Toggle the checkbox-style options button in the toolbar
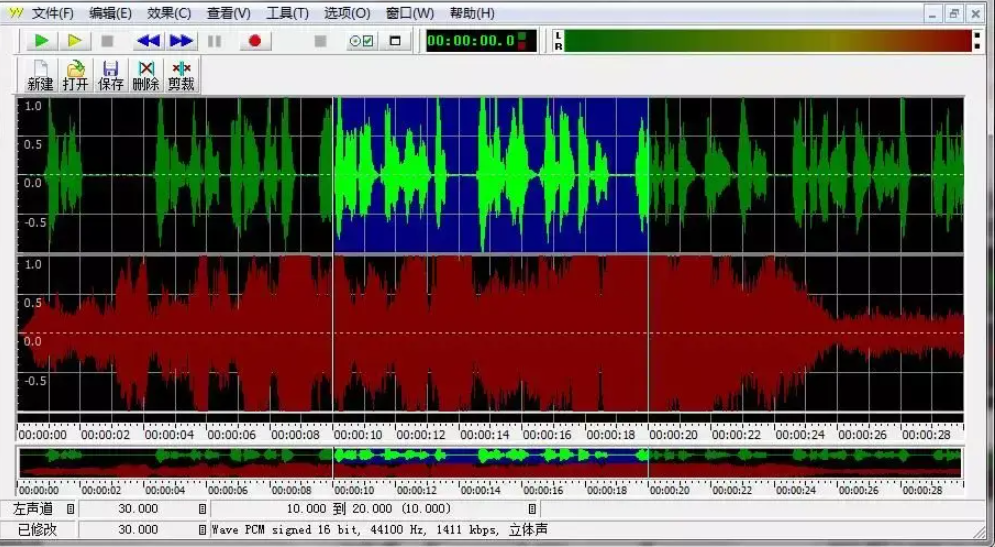995x547 pixels. 360,41
